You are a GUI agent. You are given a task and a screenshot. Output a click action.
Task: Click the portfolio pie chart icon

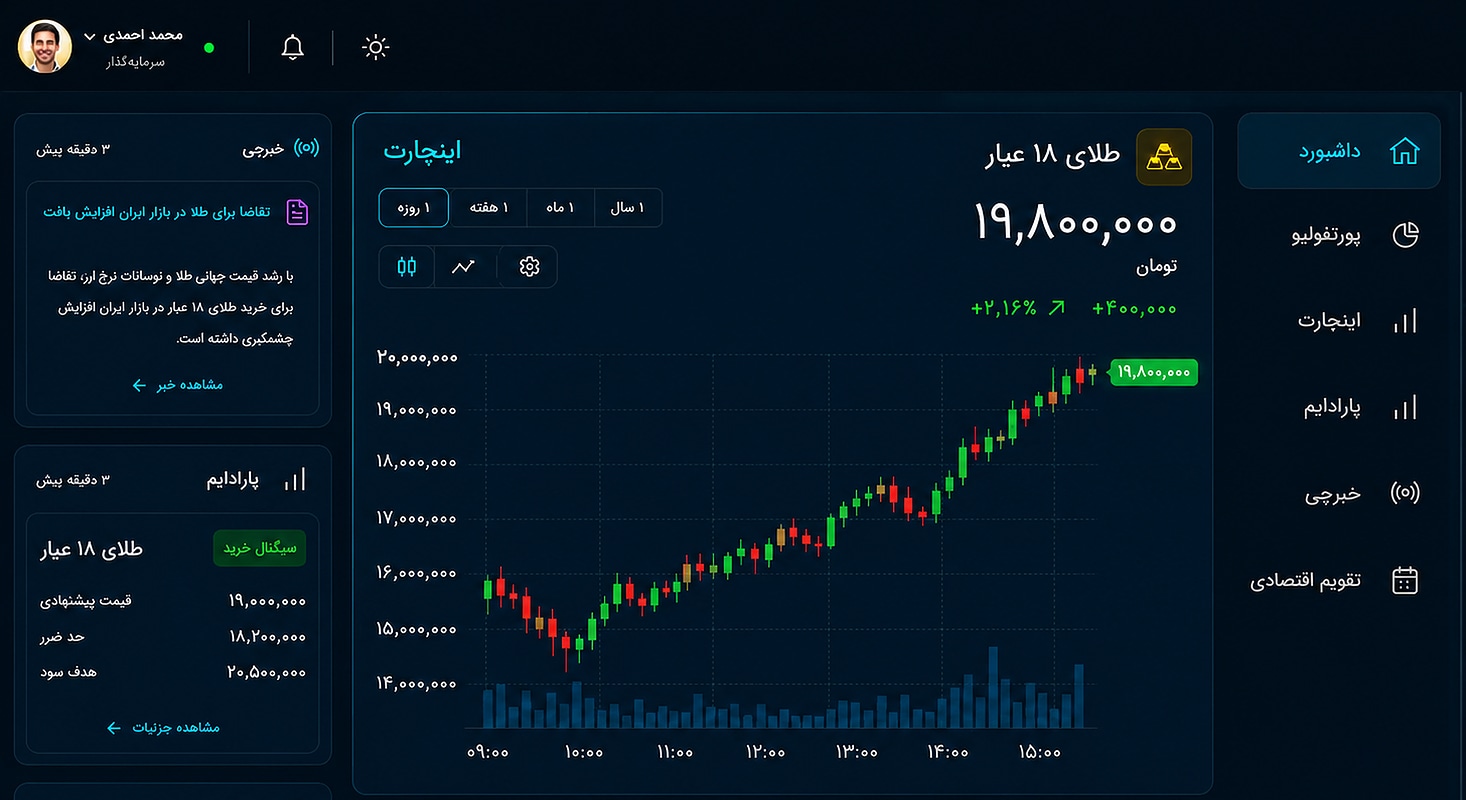tap(1405, 235)
